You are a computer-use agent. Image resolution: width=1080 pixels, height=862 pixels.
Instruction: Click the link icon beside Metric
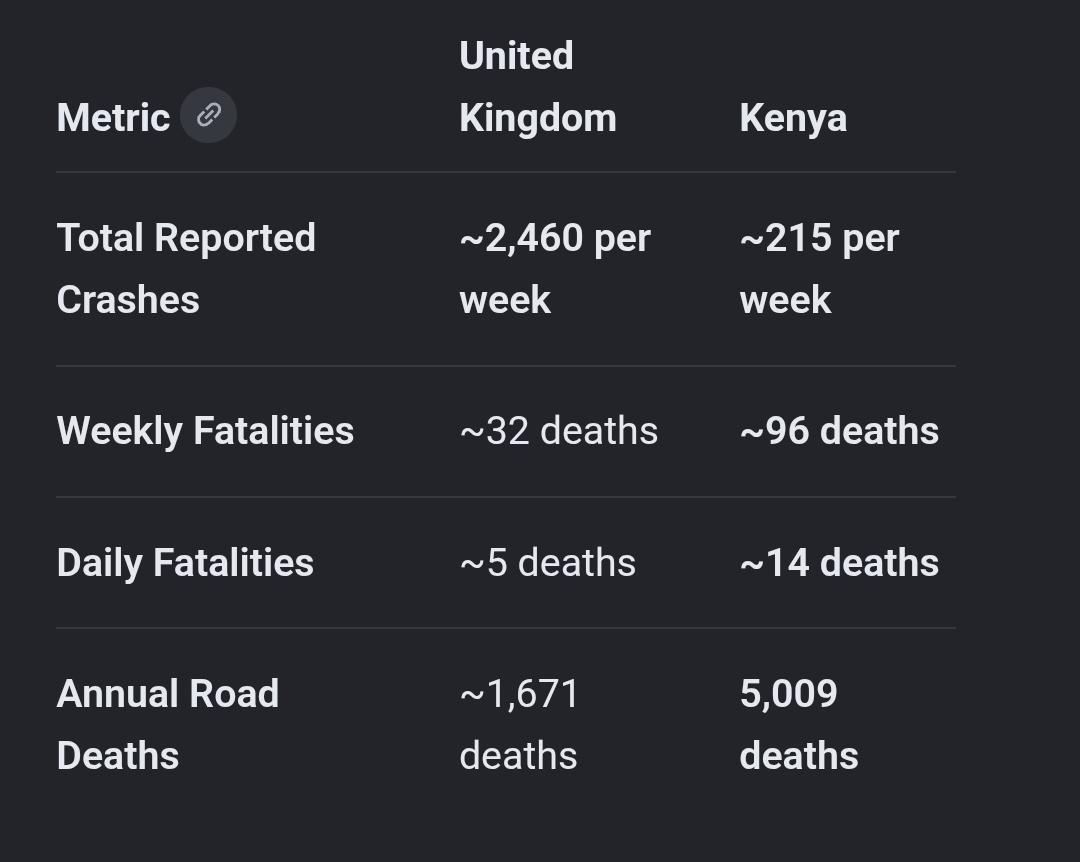coord(209,115)
